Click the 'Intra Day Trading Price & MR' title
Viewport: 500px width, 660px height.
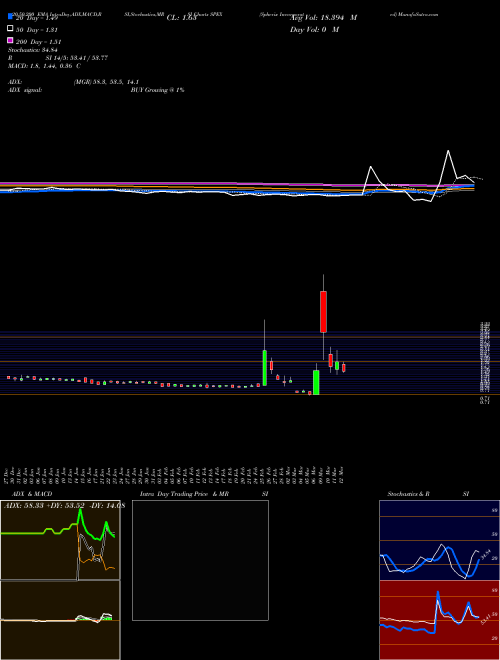(184, 494)
